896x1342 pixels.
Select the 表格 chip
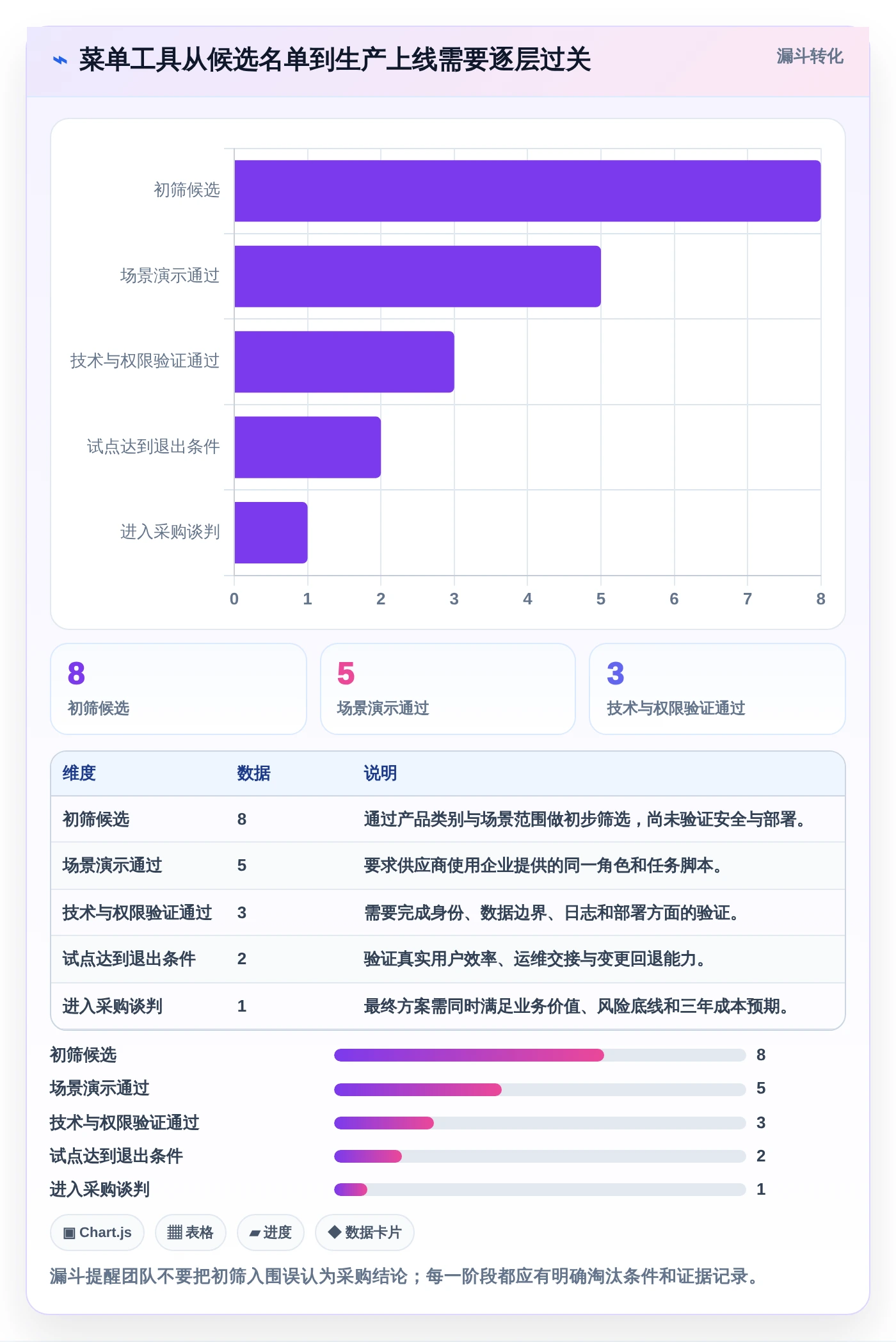[190, 1233]
